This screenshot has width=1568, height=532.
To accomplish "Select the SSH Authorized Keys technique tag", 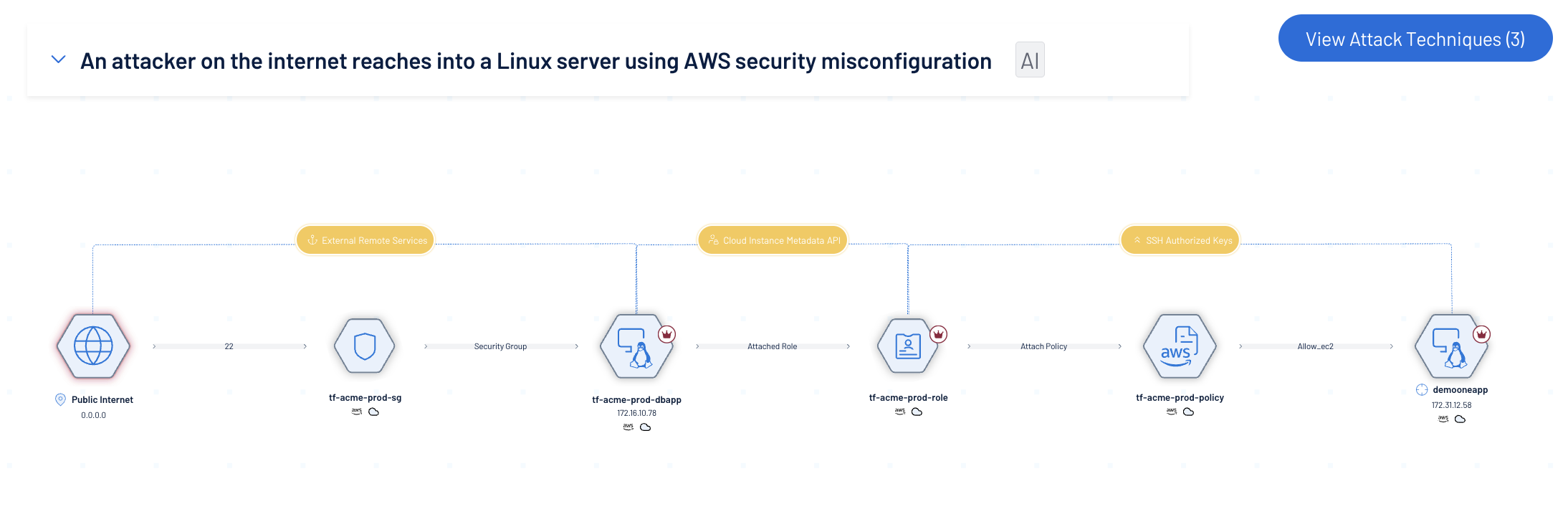I will 1180,240.
